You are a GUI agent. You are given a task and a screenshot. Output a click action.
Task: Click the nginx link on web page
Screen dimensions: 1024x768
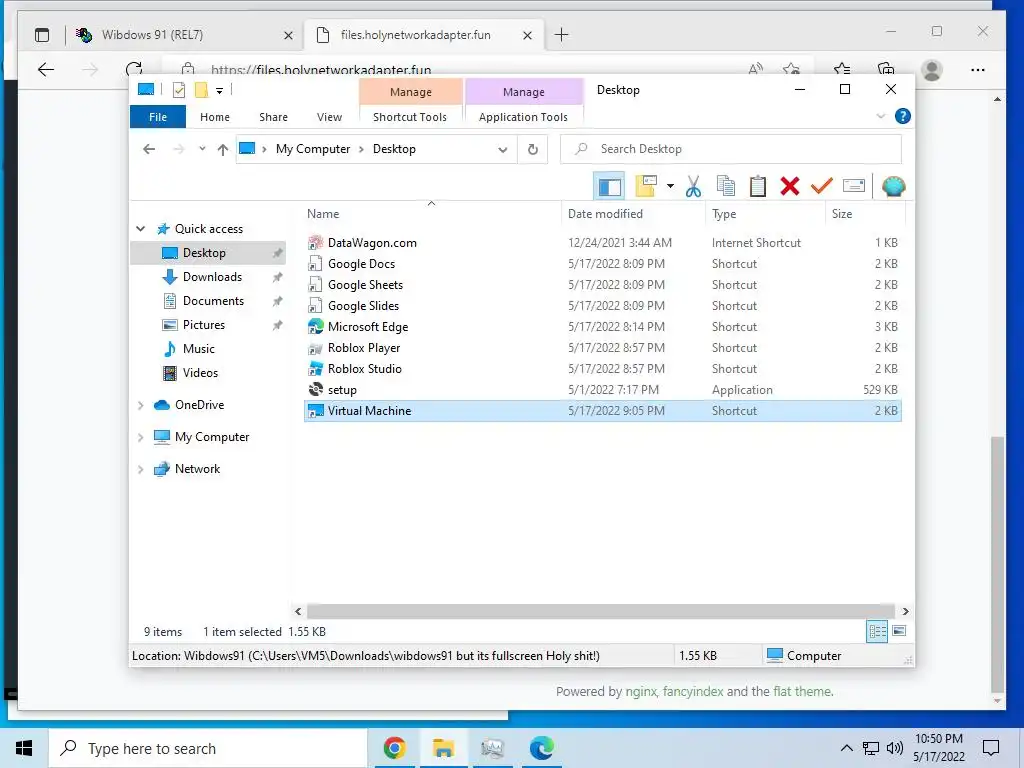[641, 692]
